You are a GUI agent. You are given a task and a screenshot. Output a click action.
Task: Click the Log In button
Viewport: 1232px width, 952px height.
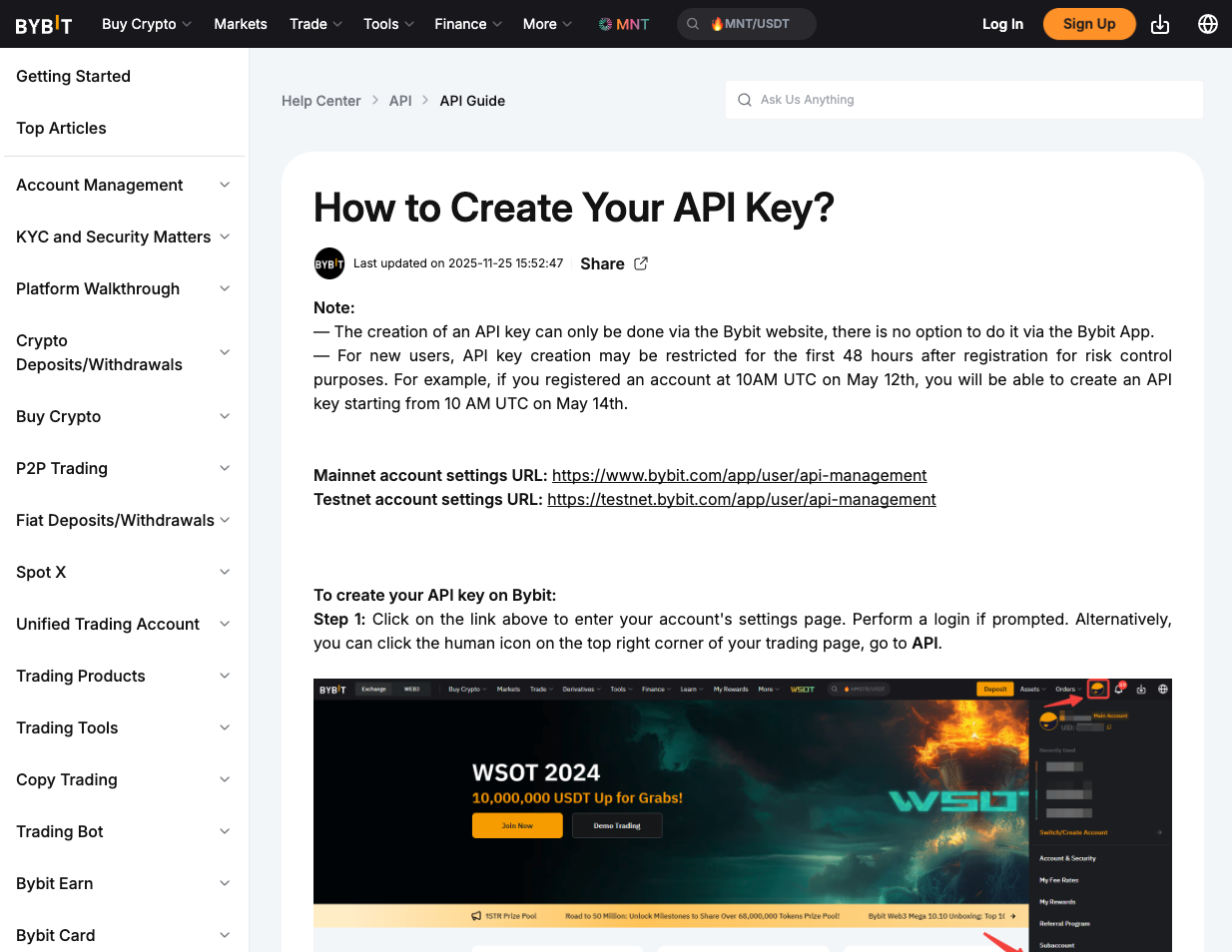tap(1002, 24)
